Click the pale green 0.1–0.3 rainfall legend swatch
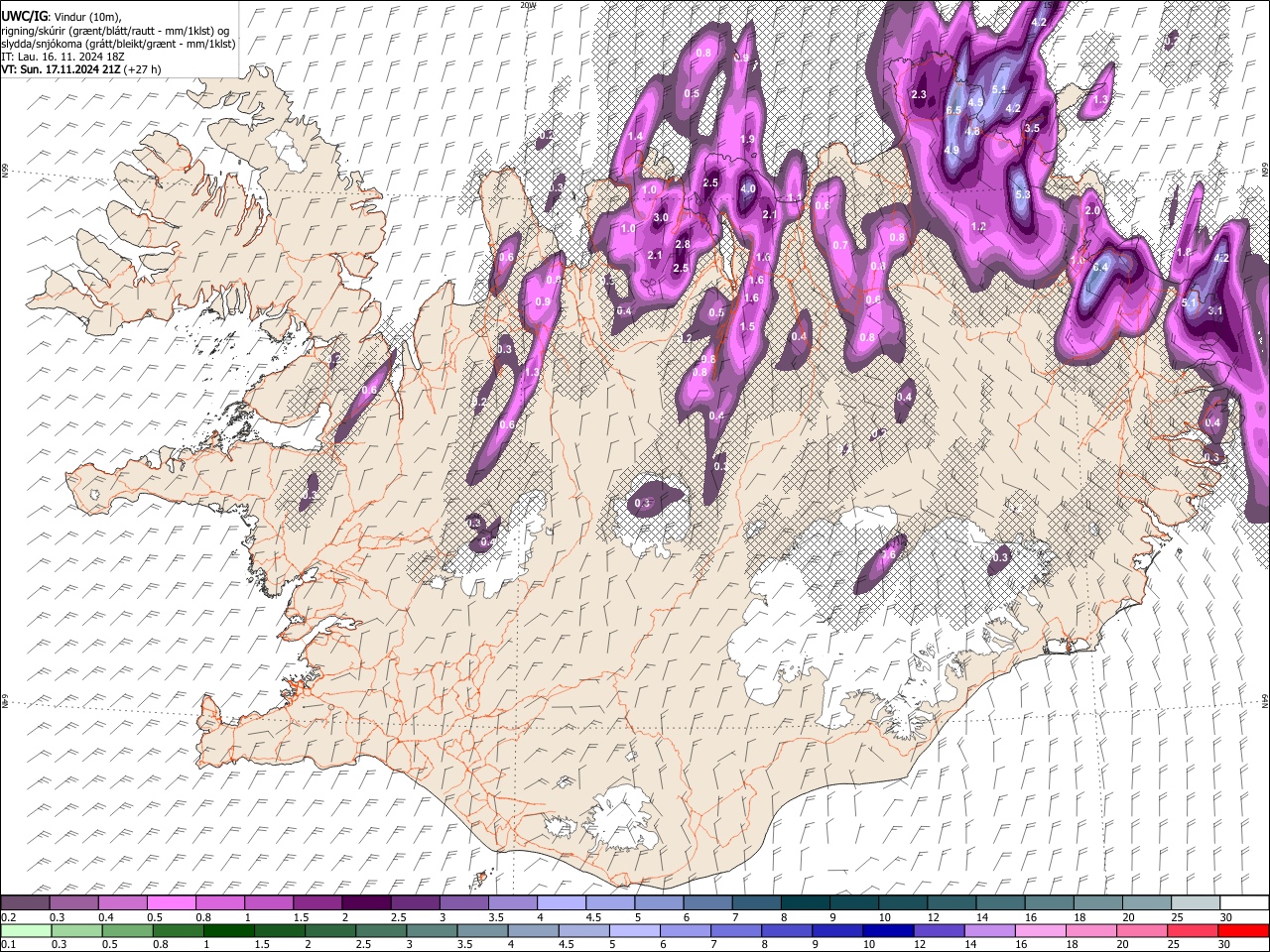The image size is (1270, 952). pos(26,930)
